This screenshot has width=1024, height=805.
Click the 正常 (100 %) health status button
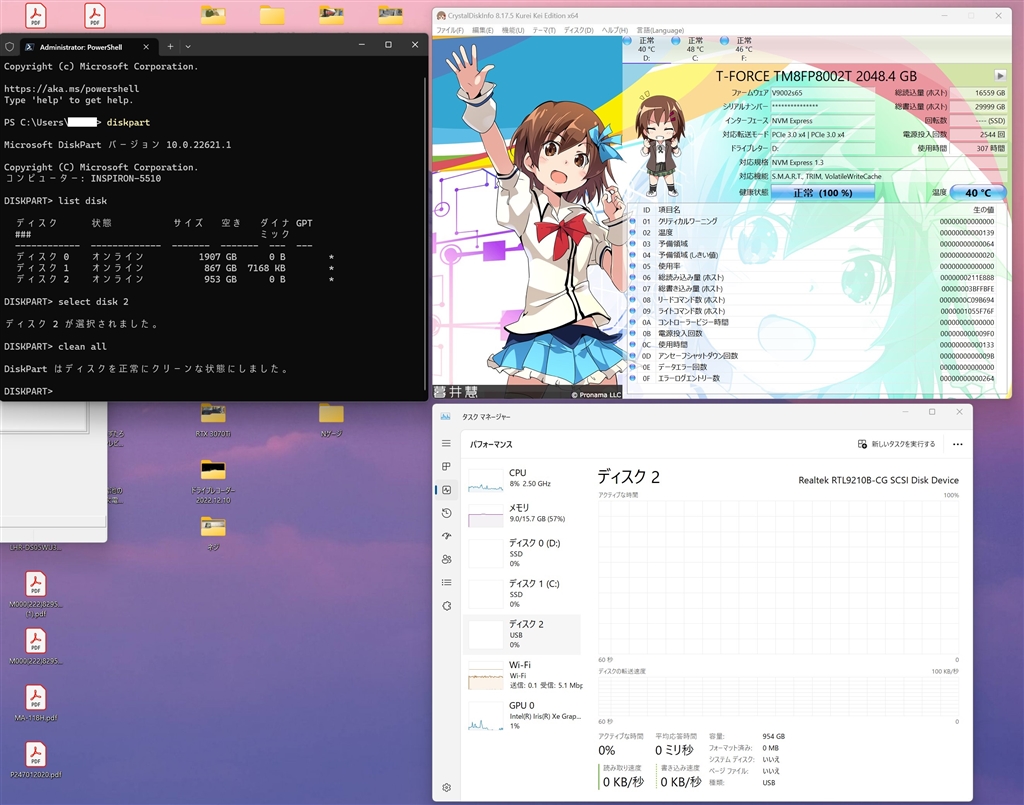[822, 193]
